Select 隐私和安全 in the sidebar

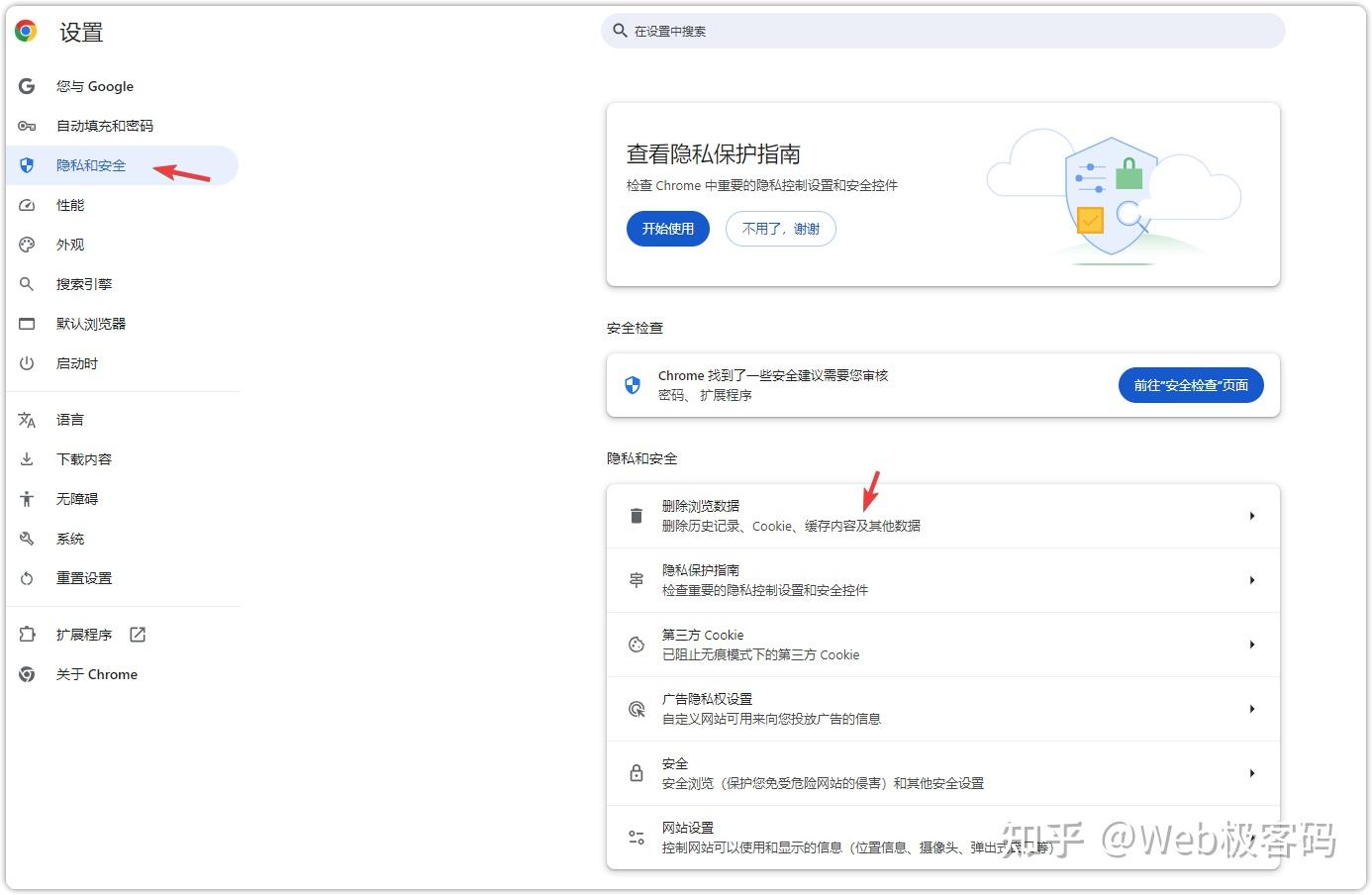coord(123,165)
